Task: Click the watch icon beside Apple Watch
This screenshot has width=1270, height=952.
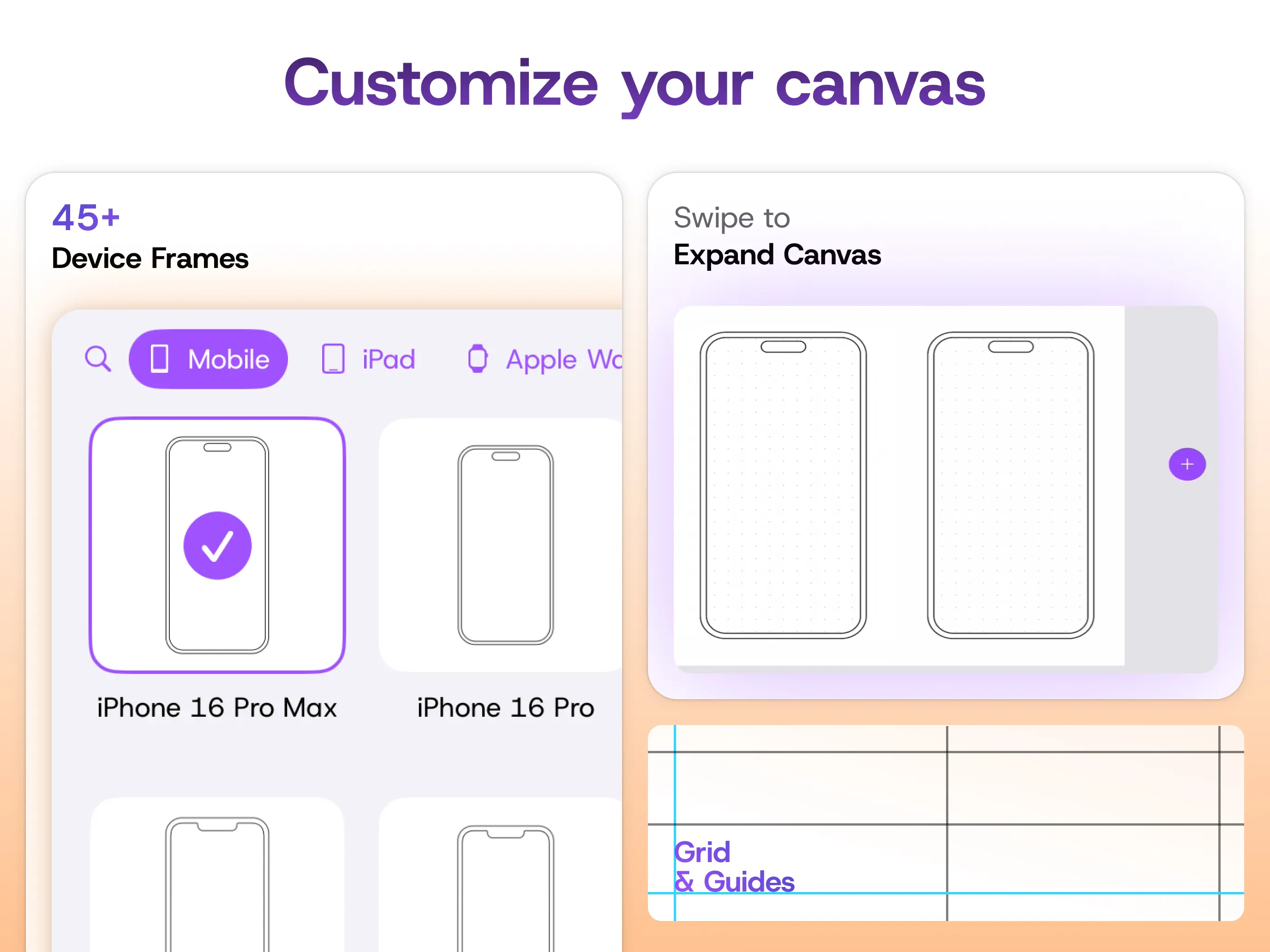Action: tap(478, 359)
